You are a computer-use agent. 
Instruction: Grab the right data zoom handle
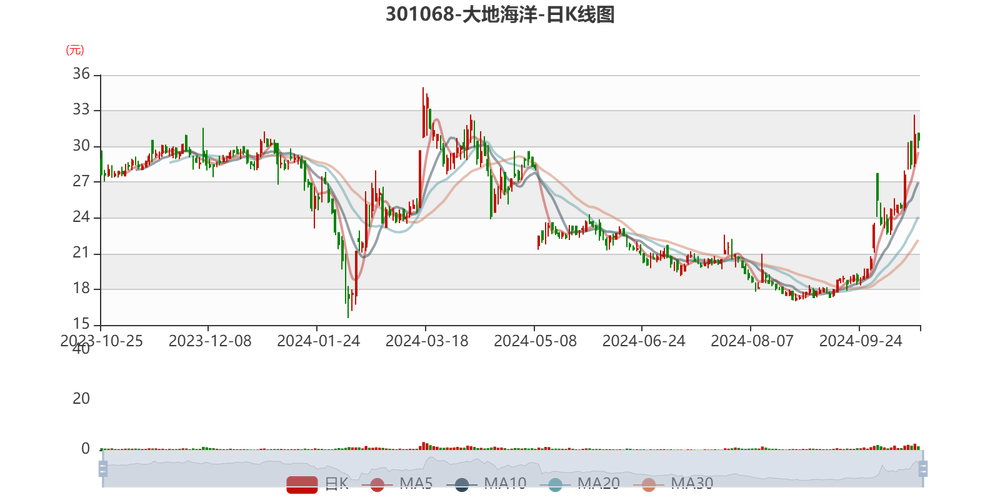(x=922, y=469)
